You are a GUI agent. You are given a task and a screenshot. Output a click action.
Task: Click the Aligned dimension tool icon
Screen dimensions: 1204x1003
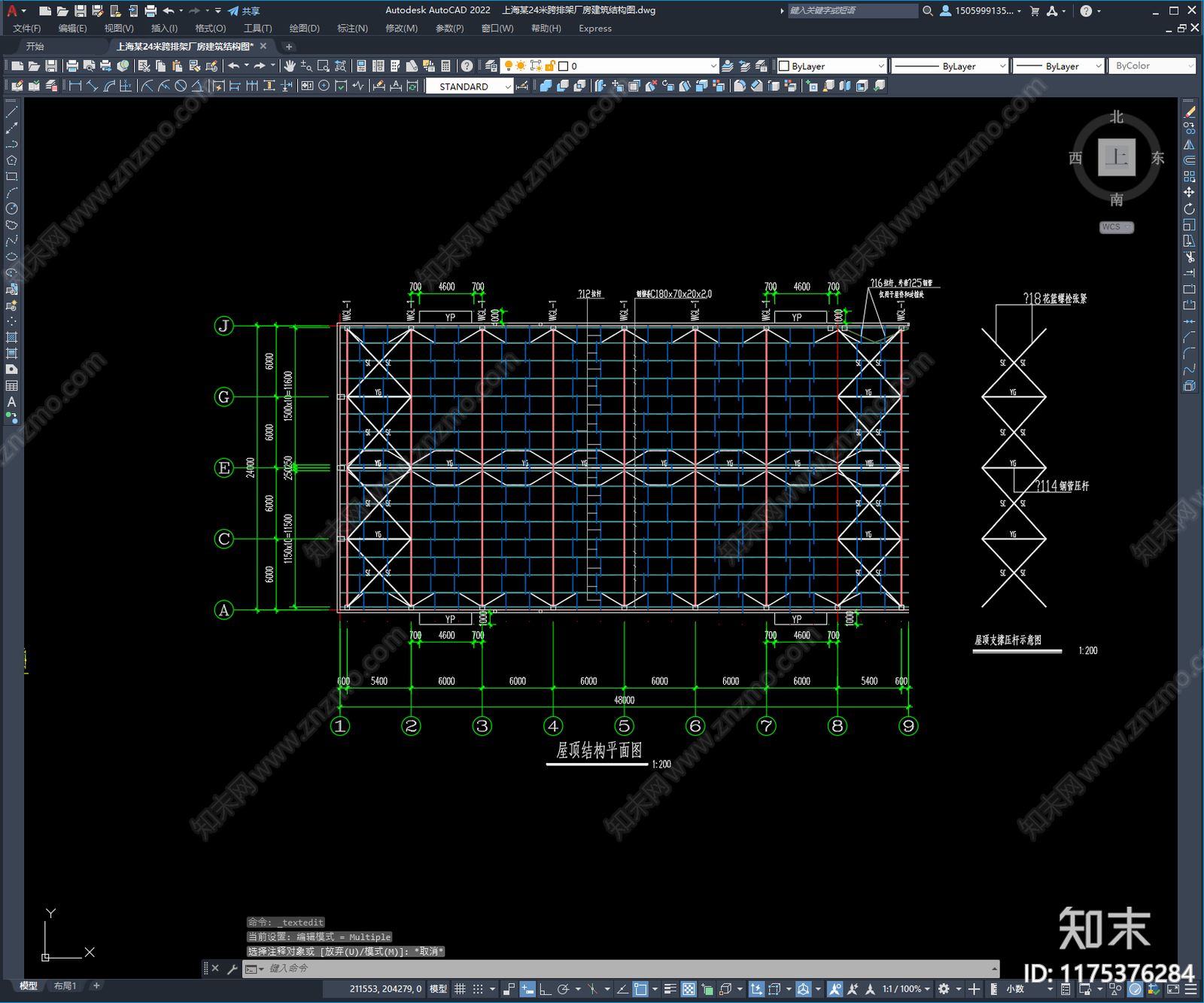(x=92, y=86)
